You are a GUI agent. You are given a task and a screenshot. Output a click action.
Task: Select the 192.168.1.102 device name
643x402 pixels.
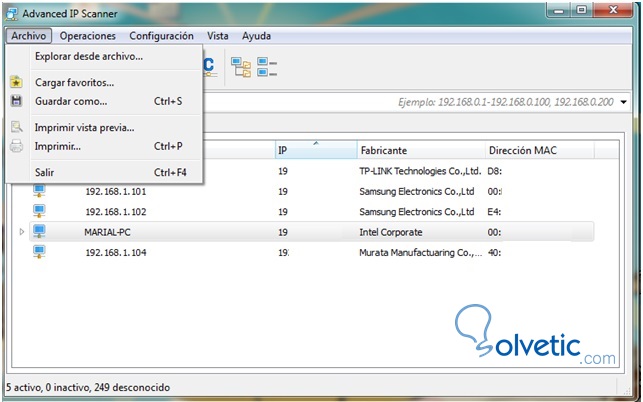pos(116,212)
